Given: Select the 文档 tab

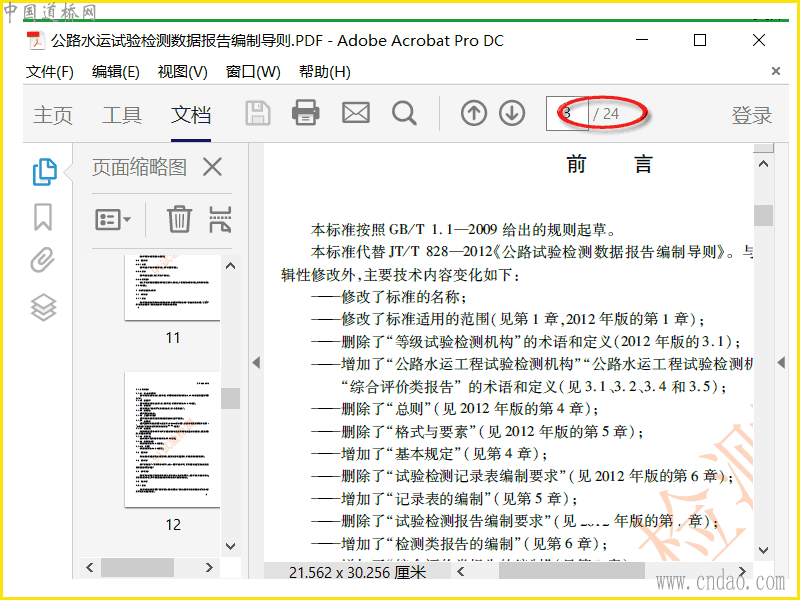Looking at the screenshot, I should 191,115.
